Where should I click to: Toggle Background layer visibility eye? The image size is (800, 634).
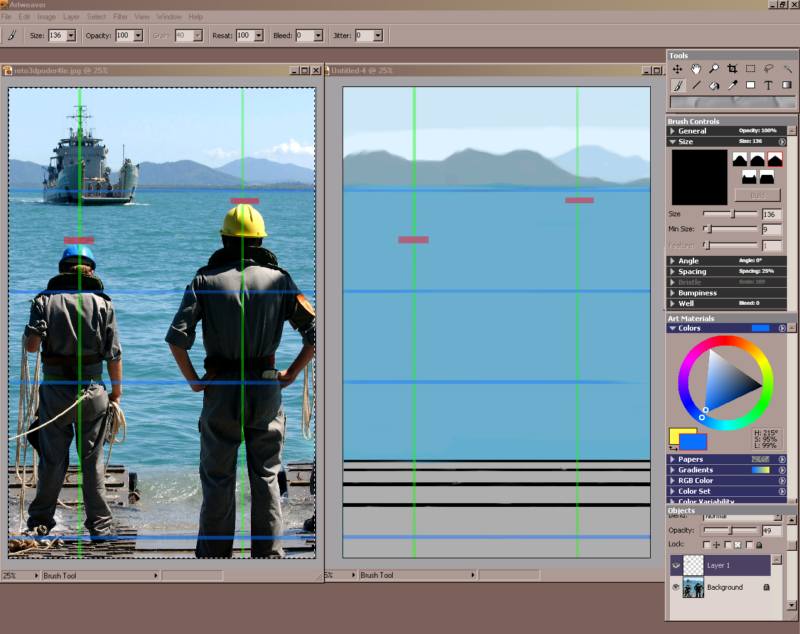click(676, 588)
